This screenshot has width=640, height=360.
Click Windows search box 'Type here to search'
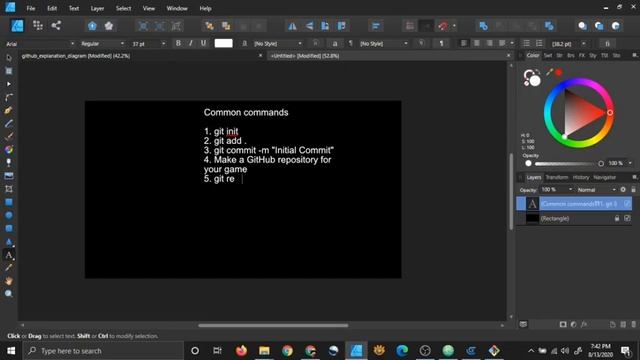(x=103, y=351)
